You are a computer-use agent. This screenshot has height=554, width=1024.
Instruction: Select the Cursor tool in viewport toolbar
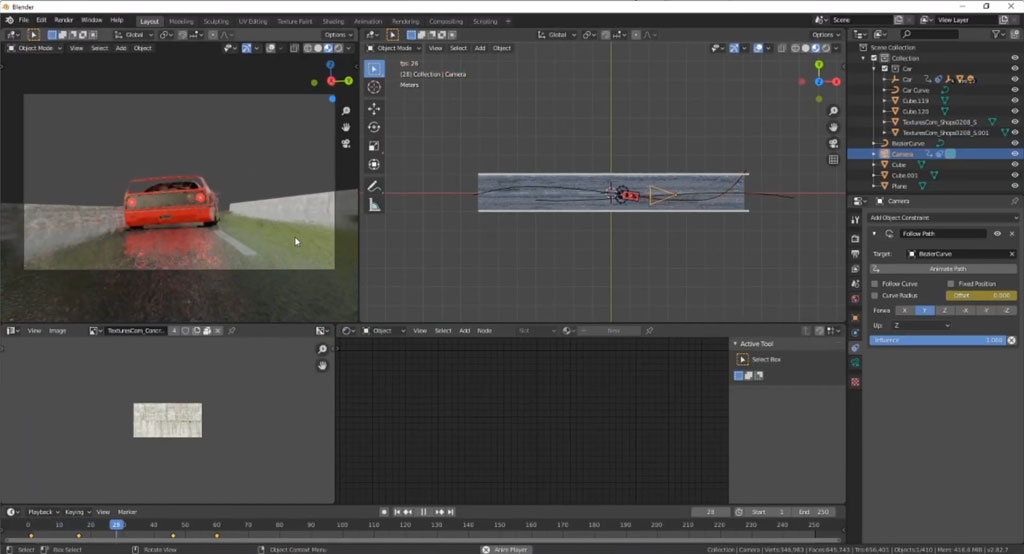(374, 88)
